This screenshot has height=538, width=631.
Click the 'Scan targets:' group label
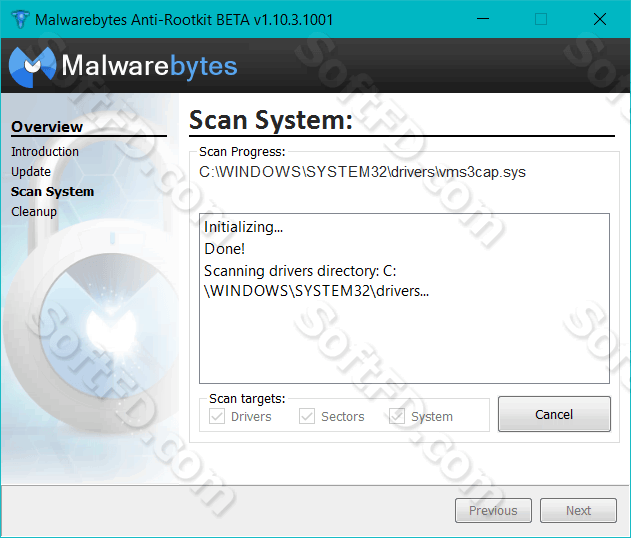click(247, 399)
